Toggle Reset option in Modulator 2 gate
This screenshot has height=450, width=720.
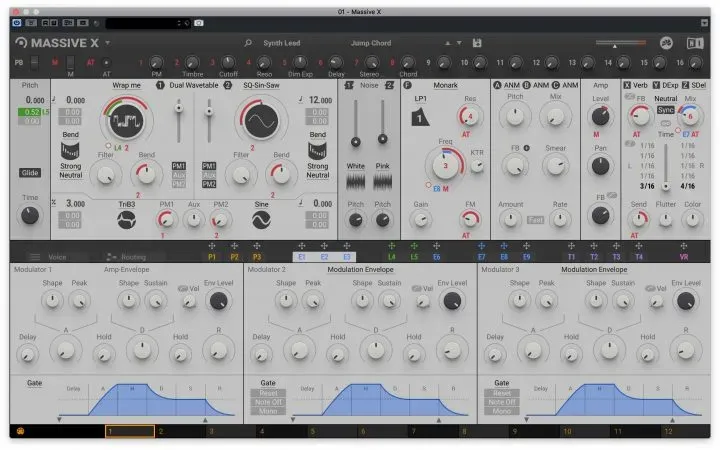[268, 393]
